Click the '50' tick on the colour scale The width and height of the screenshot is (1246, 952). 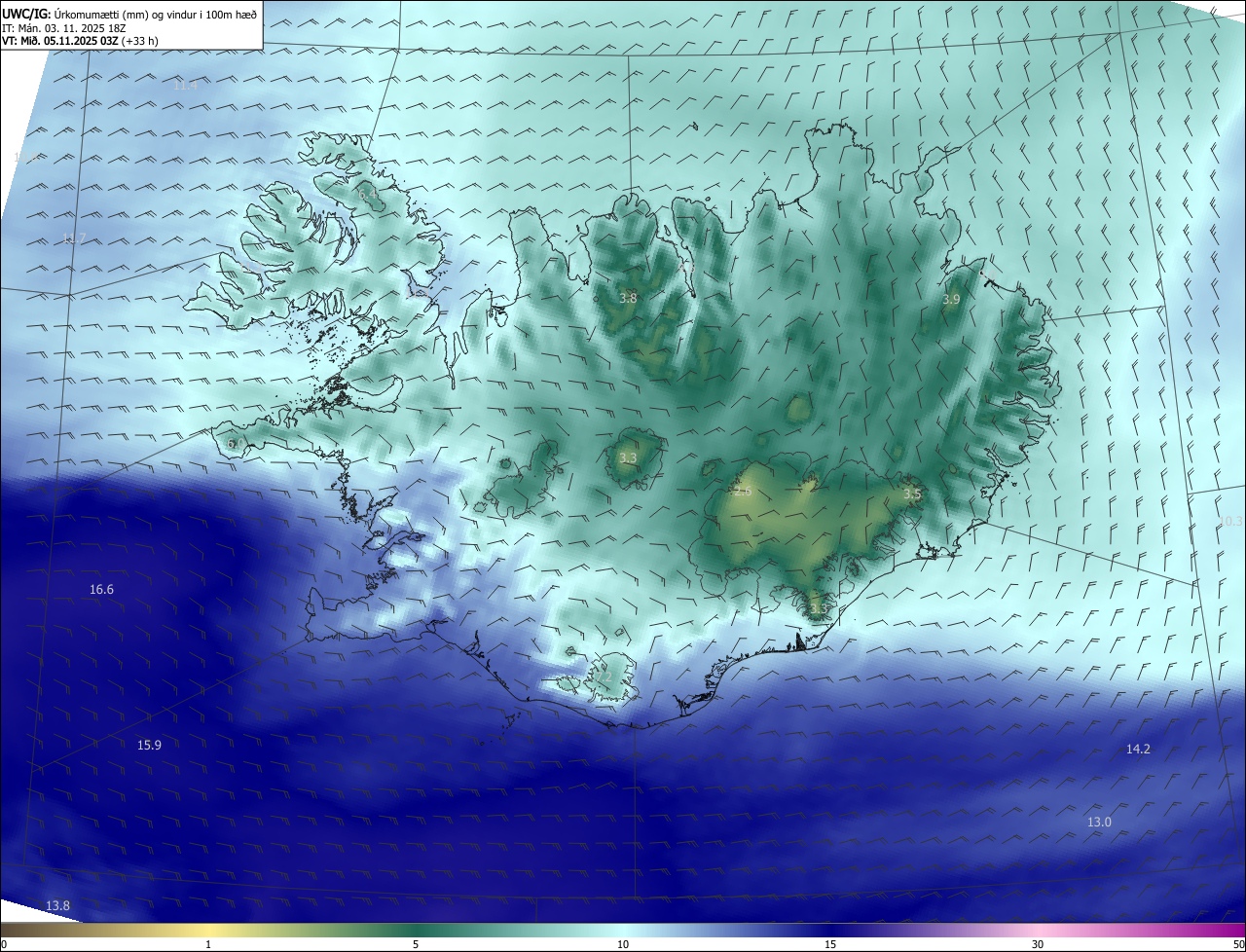[1238, 945]
